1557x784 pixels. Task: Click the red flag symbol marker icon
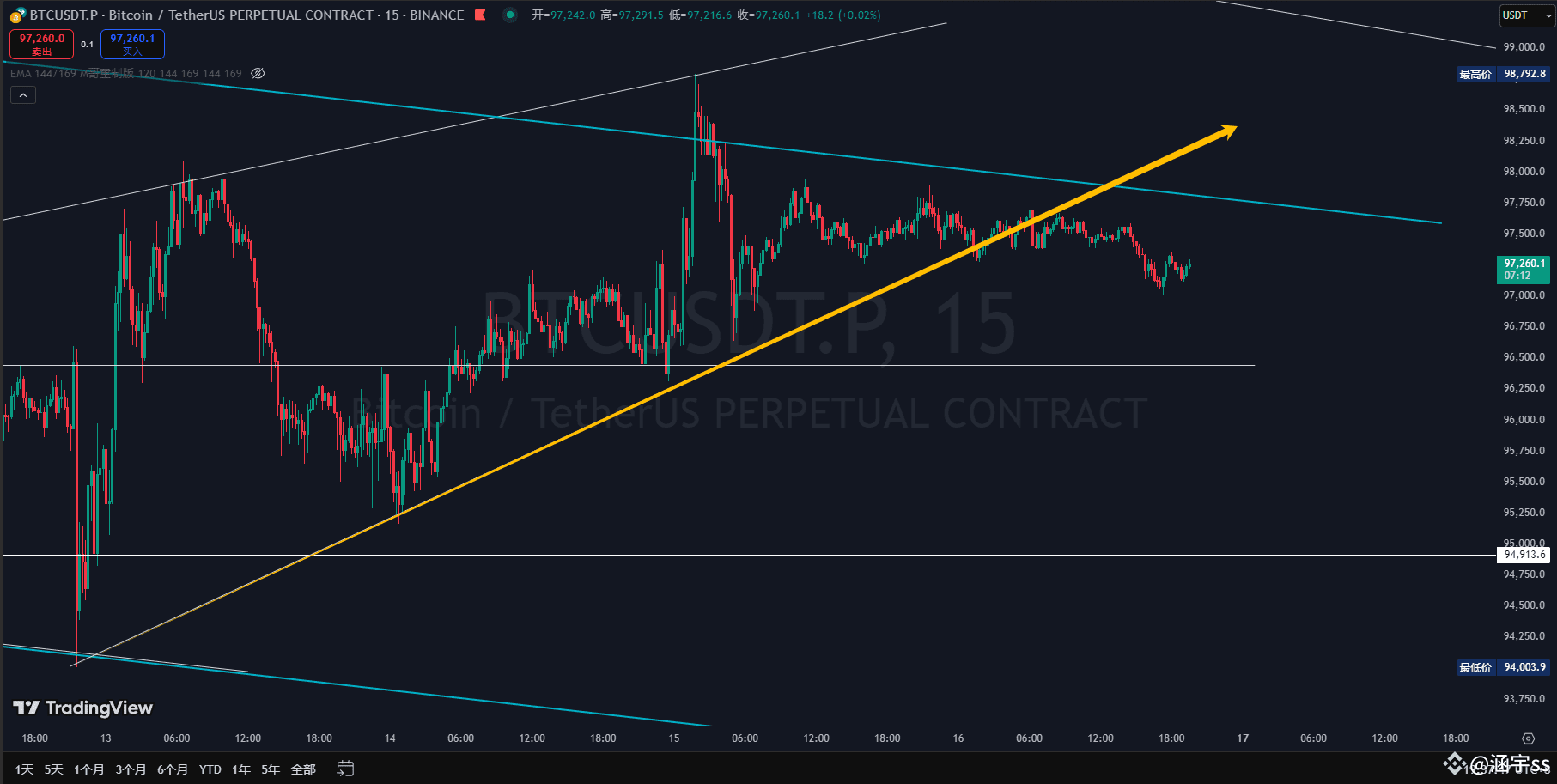[480, 15]
